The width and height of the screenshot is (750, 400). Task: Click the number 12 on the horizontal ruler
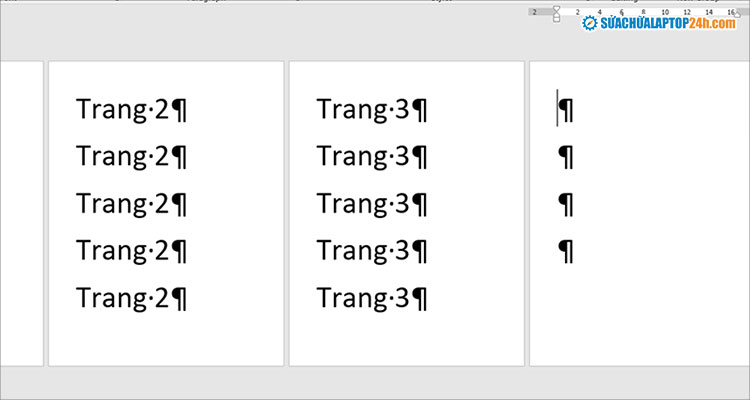tap(685, 12)
